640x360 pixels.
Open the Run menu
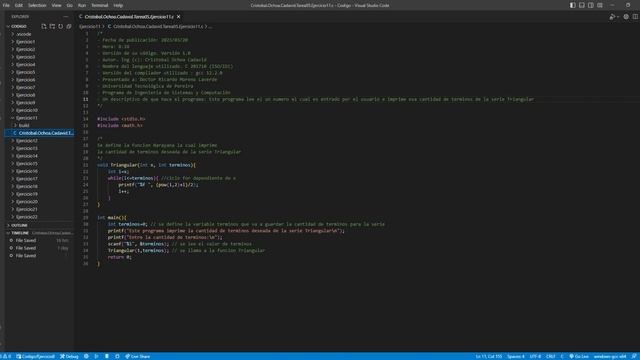(x=82, y=5)
